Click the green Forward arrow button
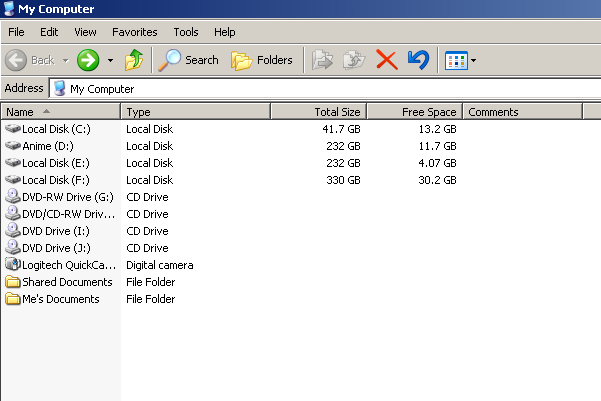 click(x=88, y=60)
